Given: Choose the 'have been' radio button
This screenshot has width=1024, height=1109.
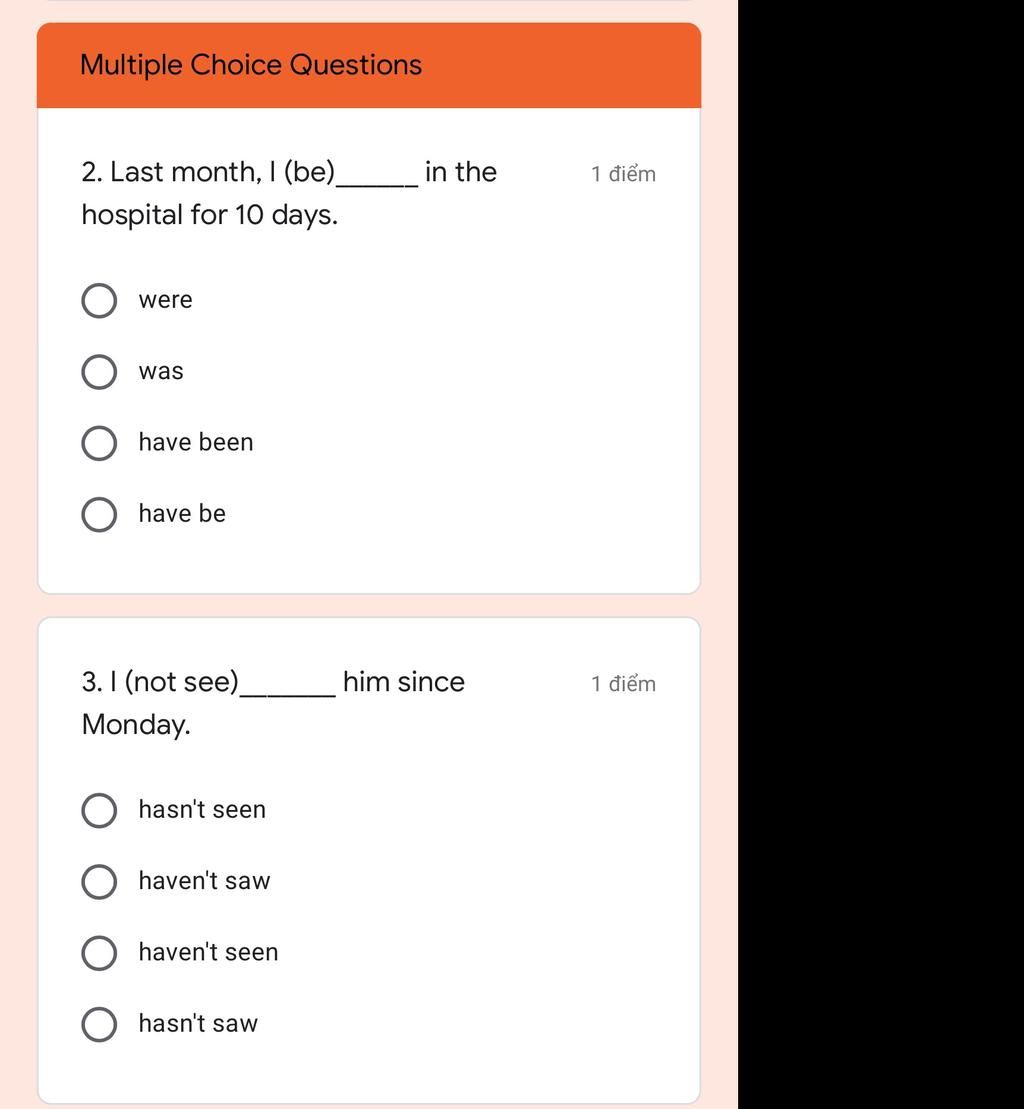Looking at the screenshot, I should pos(99,443).
